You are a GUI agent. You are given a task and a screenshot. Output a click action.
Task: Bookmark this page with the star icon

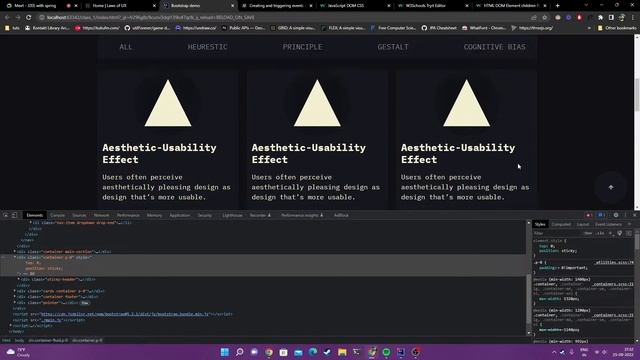coord(544,18)
